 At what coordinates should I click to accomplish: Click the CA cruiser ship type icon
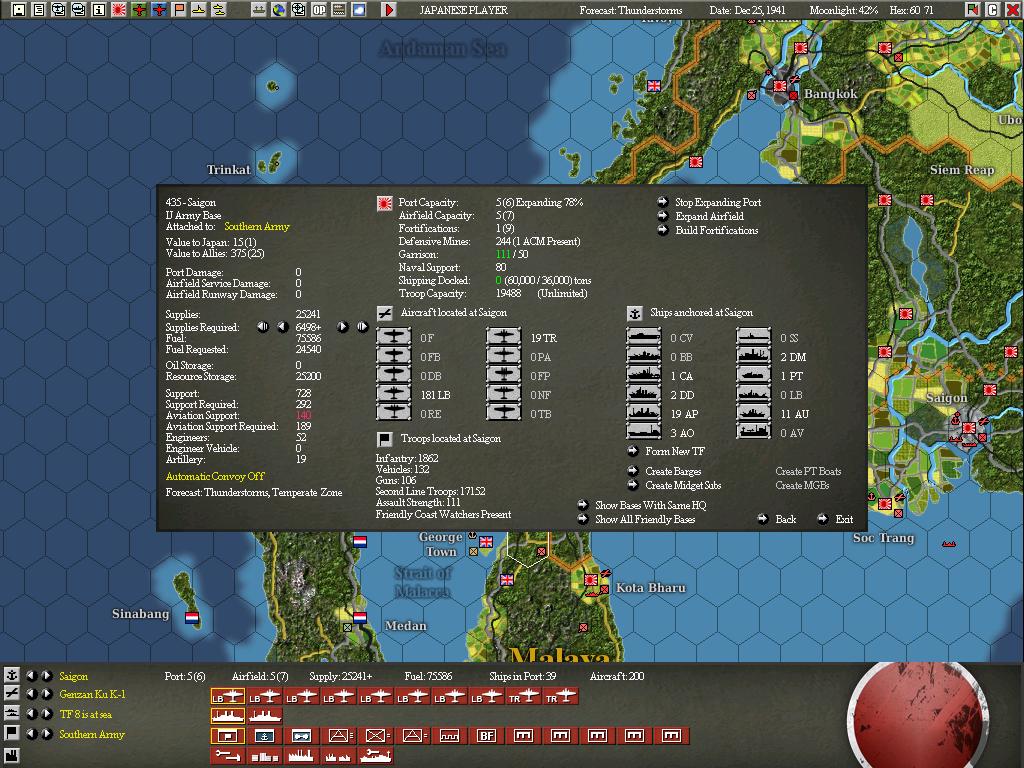[643, 376]
